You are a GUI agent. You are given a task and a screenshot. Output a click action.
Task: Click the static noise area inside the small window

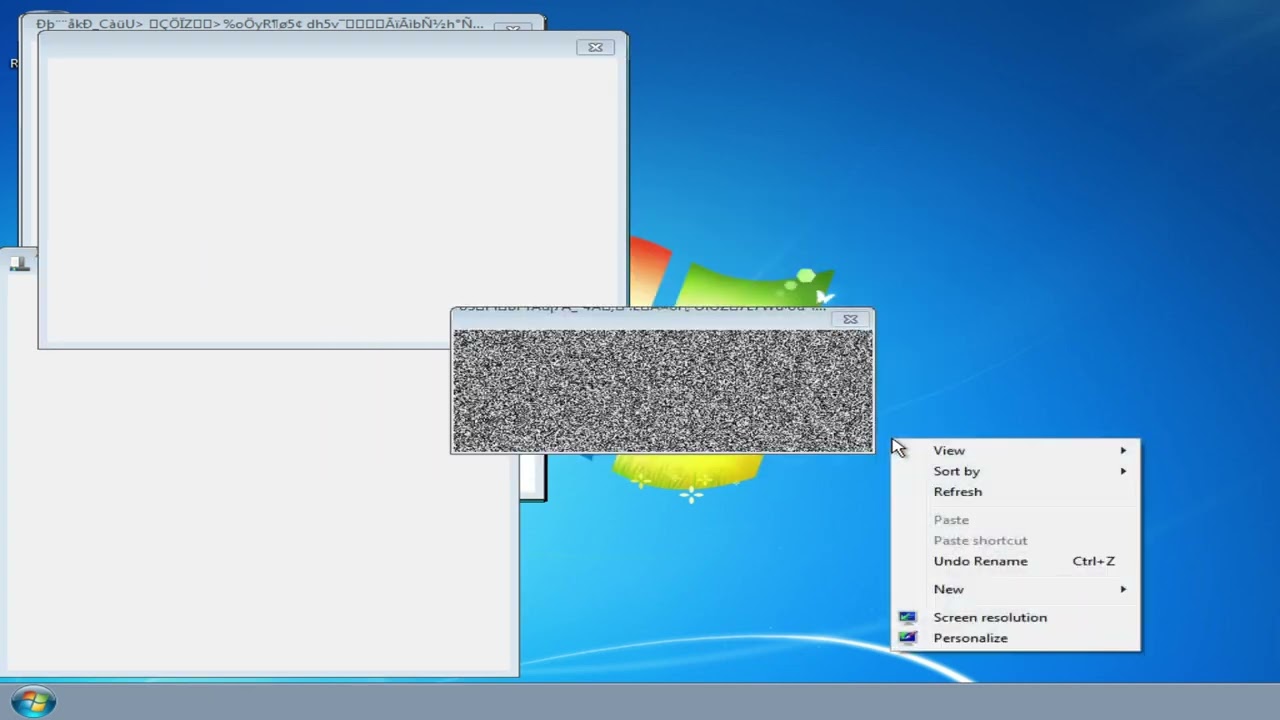[x=662, y=391]
